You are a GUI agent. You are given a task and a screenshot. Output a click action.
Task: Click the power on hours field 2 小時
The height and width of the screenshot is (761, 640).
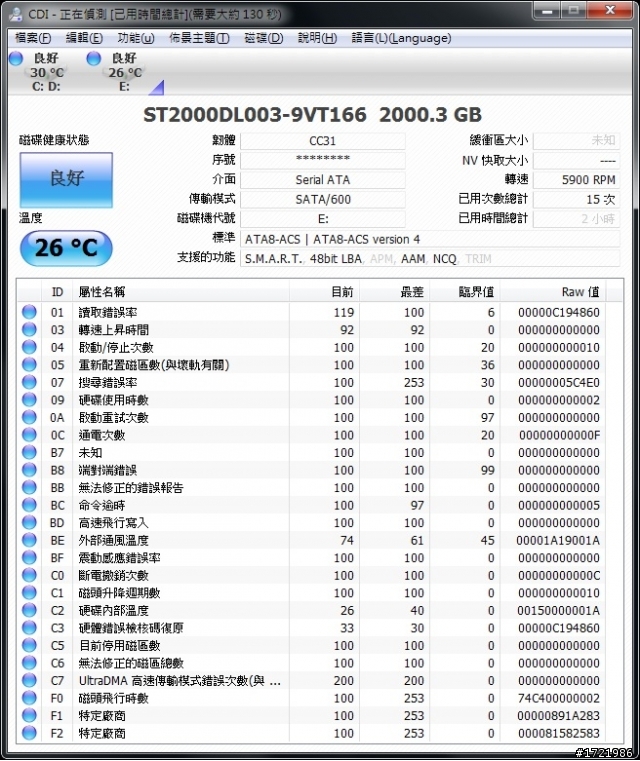(x=576, y=219)
